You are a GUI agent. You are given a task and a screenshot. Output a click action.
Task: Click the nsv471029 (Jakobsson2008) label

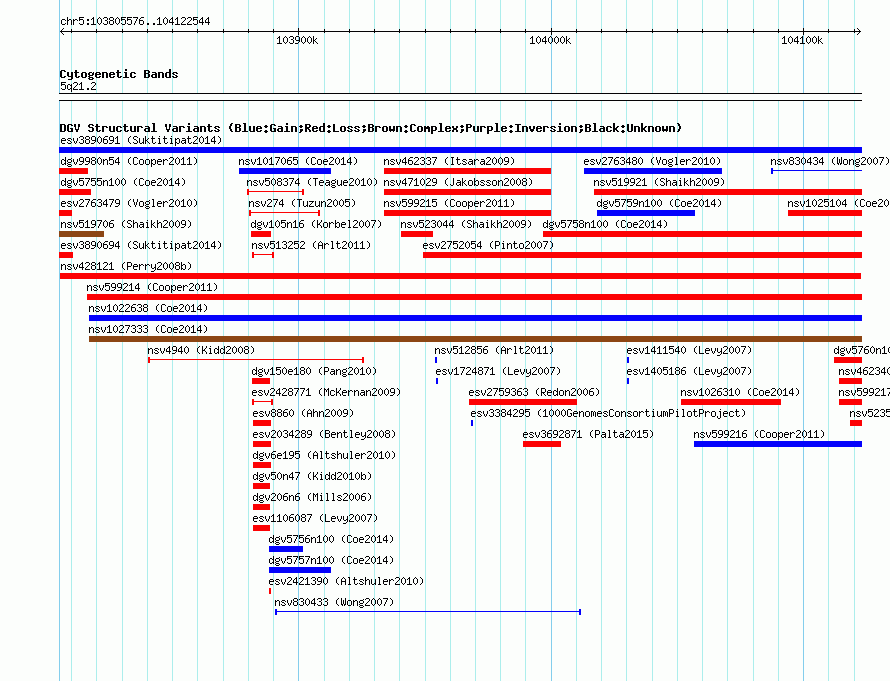point(458,182)
